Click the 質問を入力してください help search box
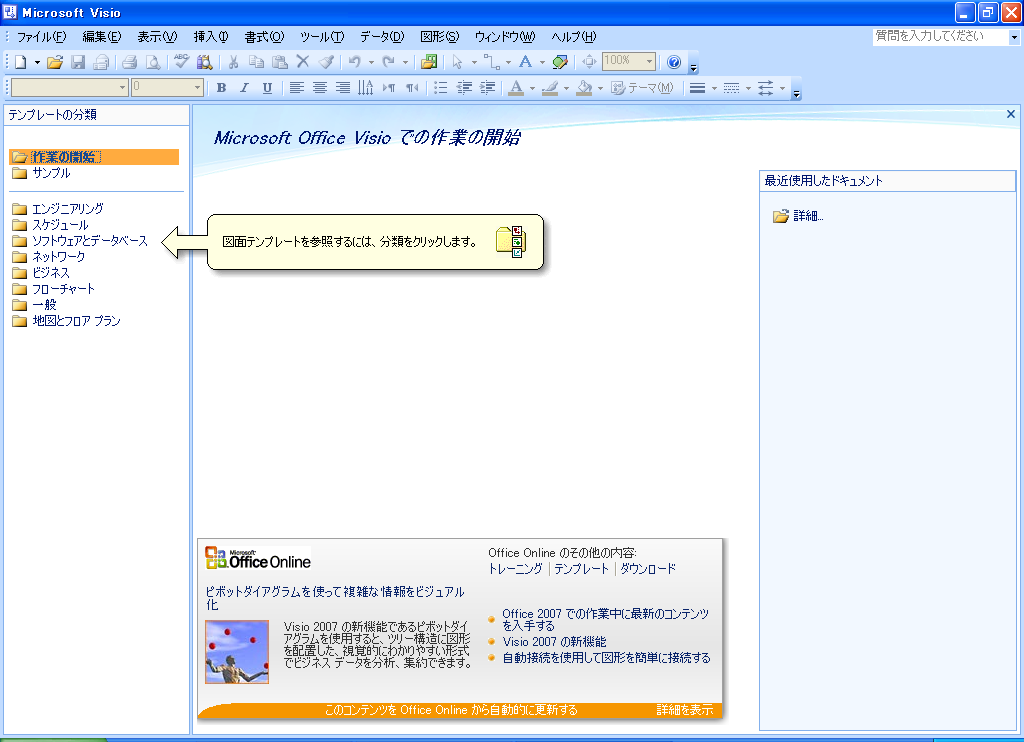The width and height of the screenshot is (1024, 742). click(x=940, y=37)
